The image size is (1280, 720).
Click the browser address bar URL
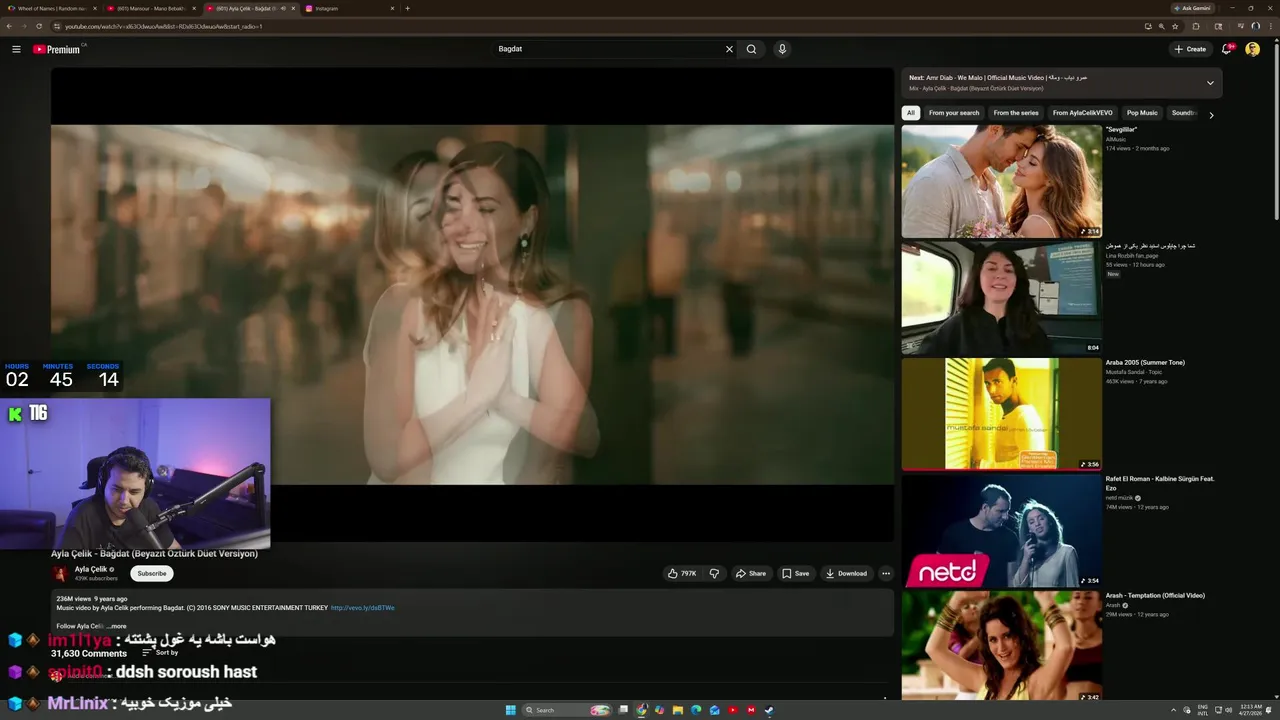click(164, 26)
